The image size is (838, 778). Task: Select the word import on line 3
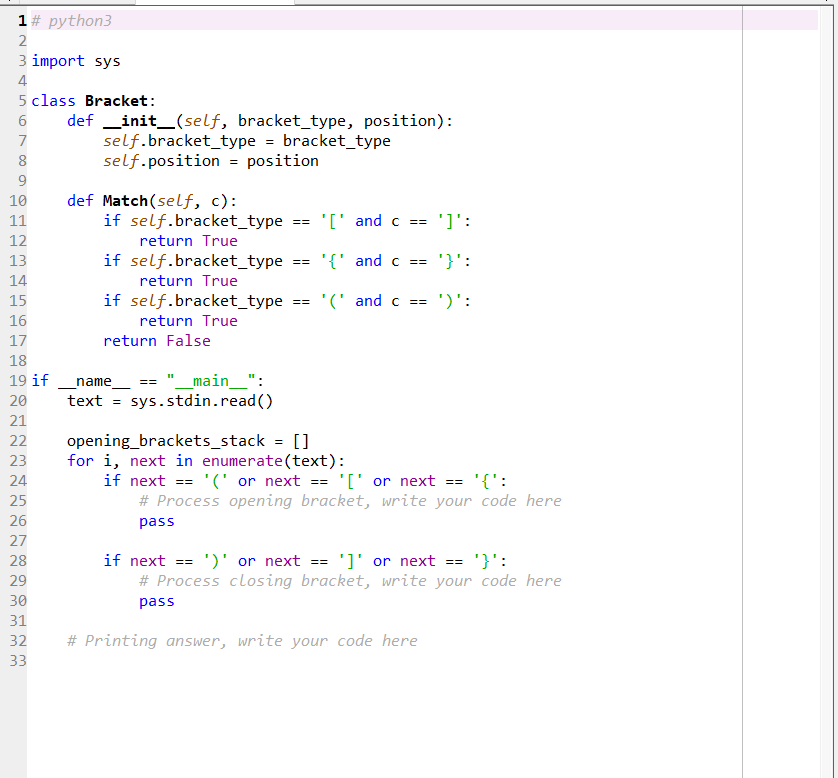57,60
